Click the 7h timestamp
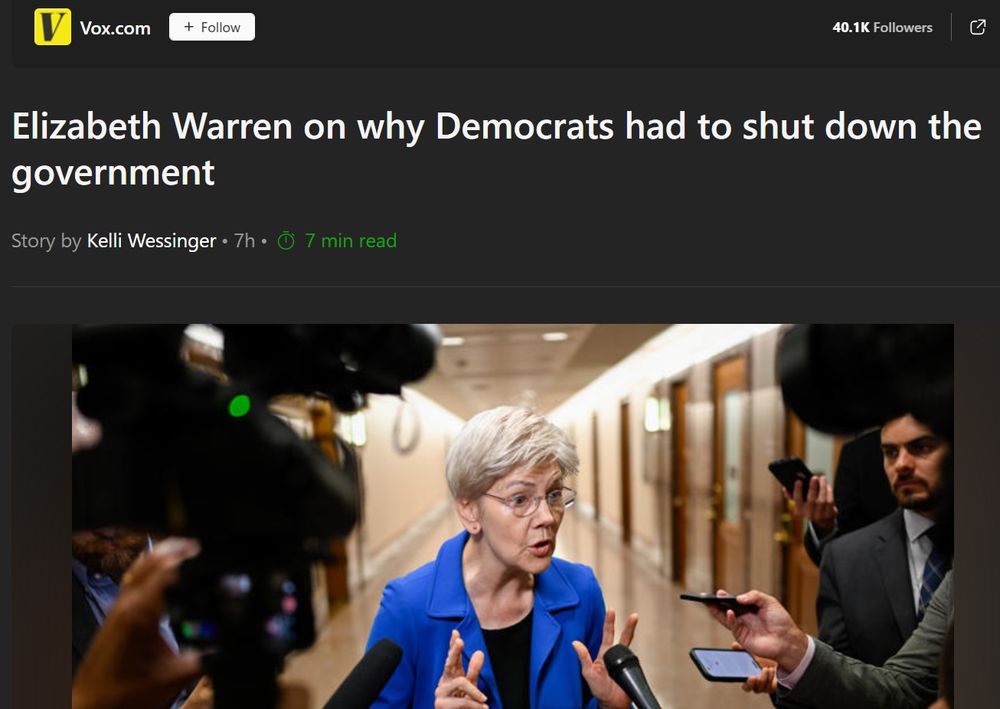The height and width of the screenshot is (709, 1000). (244, 240)
